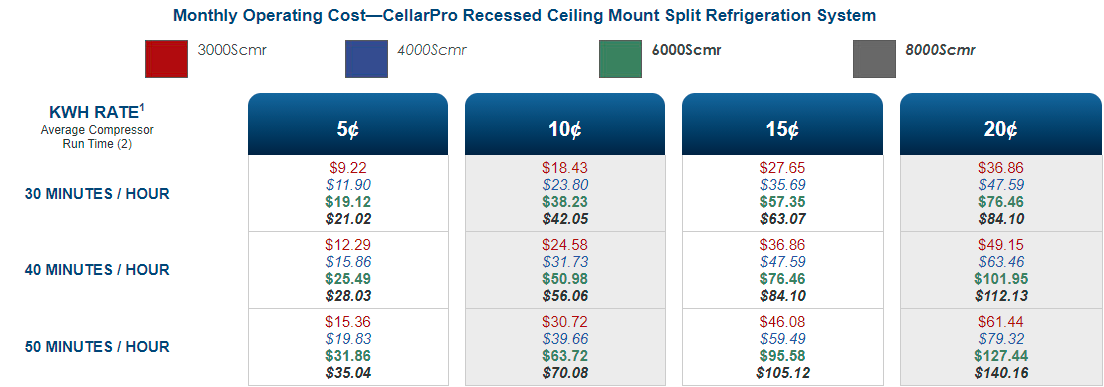Click the 40 MINUTES / HOUR row label
This screenshot has height=387, width=1104.
click(97, 270)
